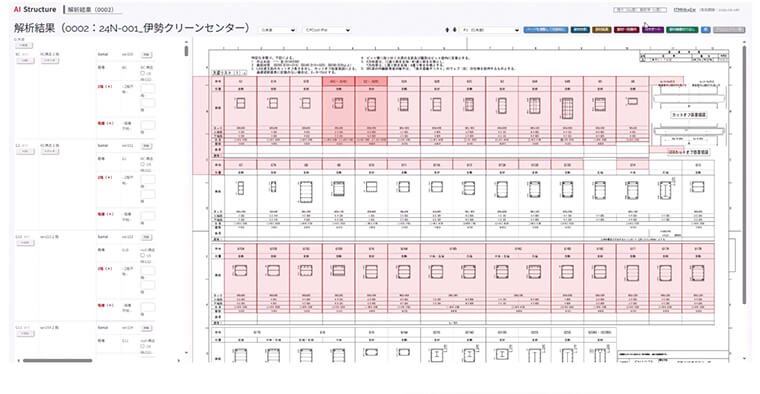
Task: Open the underlined user link in header
Action: point(684,10)
